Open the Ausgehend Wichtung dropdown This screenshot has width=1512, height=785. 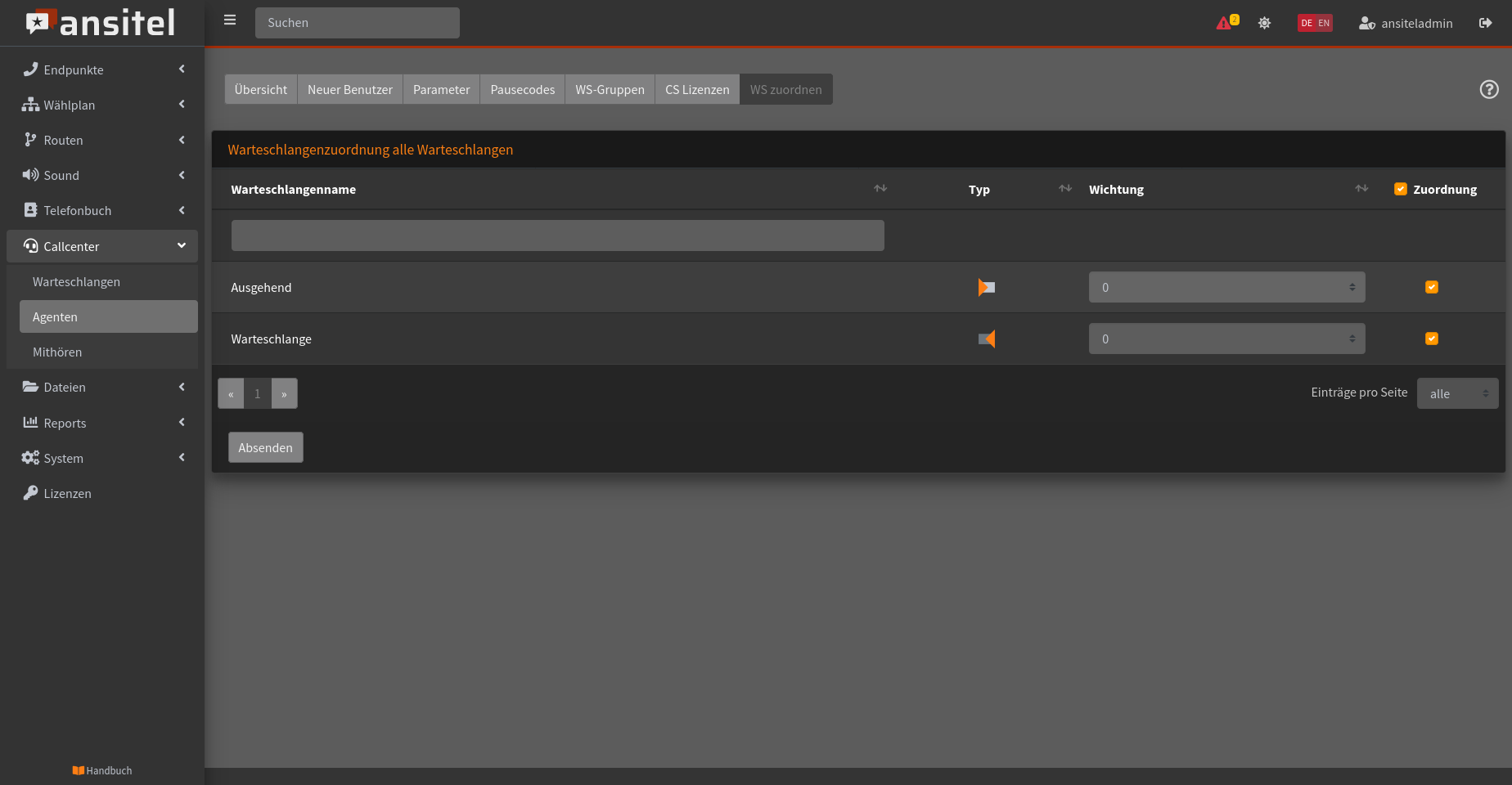[x=1226, y=288]
